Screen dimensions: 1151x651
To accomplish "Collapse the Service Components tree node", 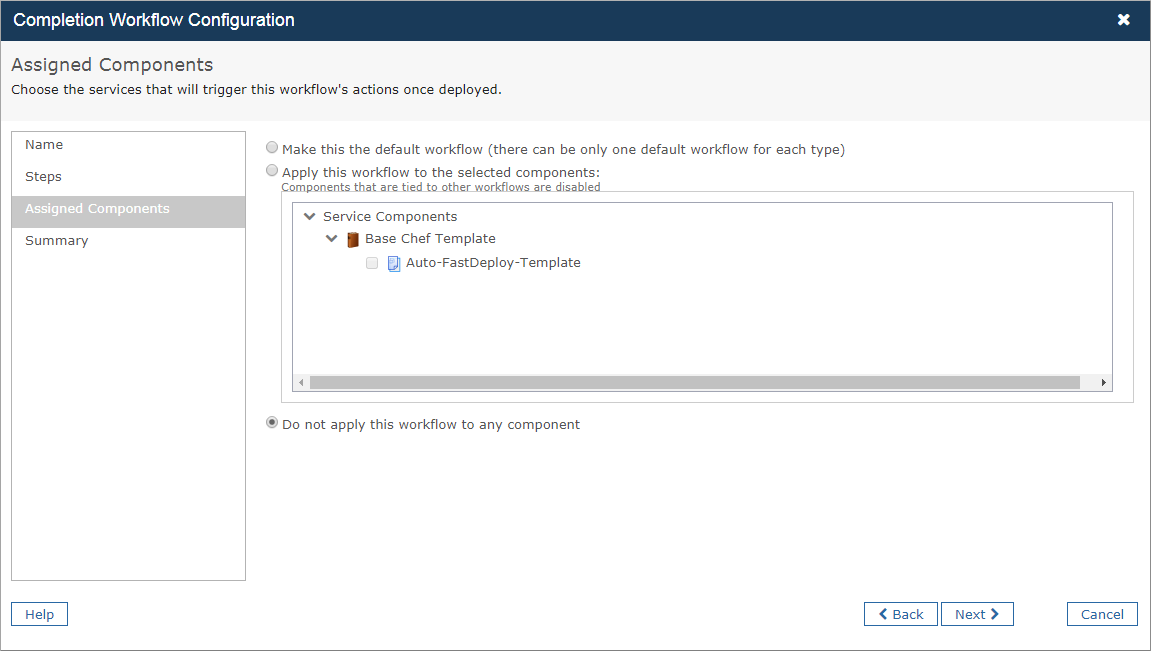I will pos(310,217).
